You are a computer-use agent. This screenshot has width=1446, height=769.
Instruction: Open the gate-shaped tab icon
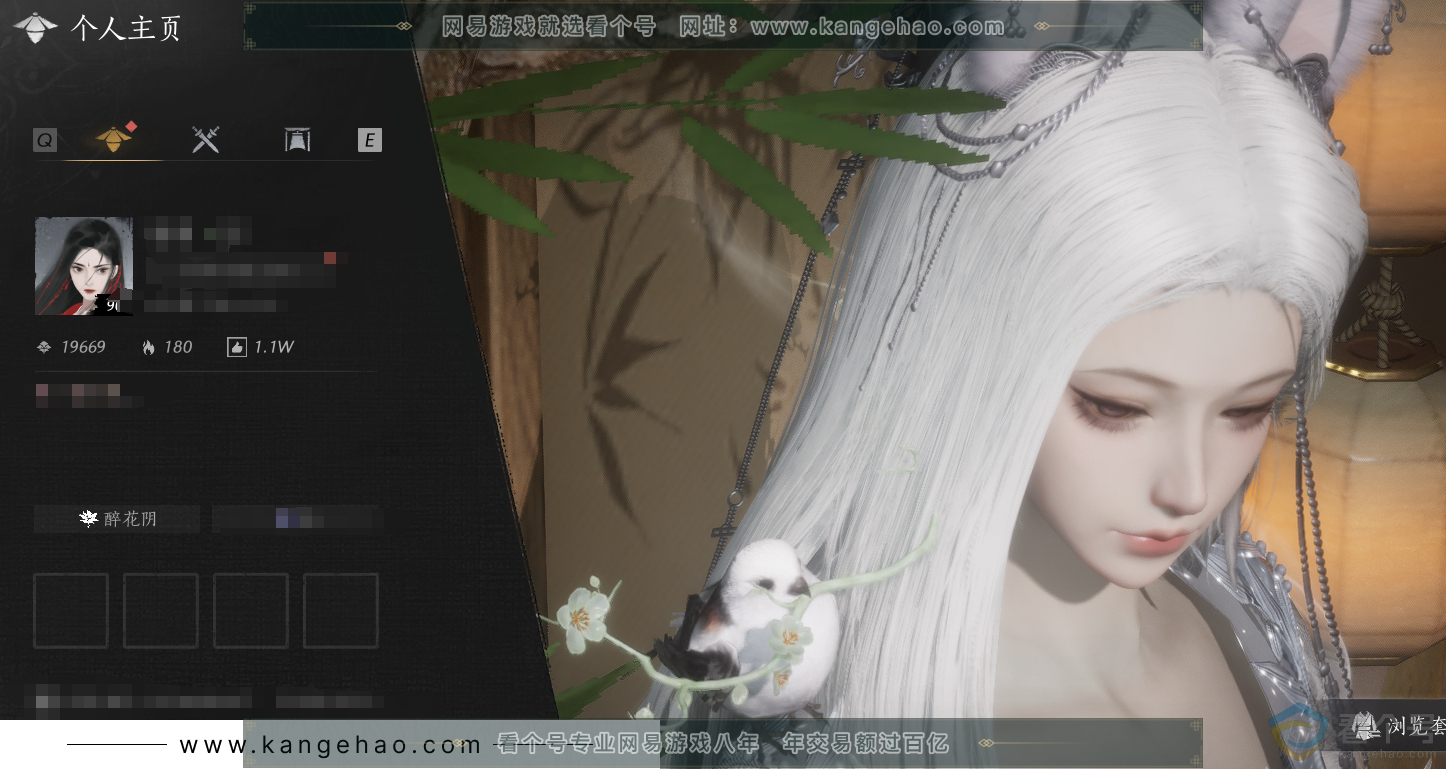pyautogui.click(x=297, y=140)
